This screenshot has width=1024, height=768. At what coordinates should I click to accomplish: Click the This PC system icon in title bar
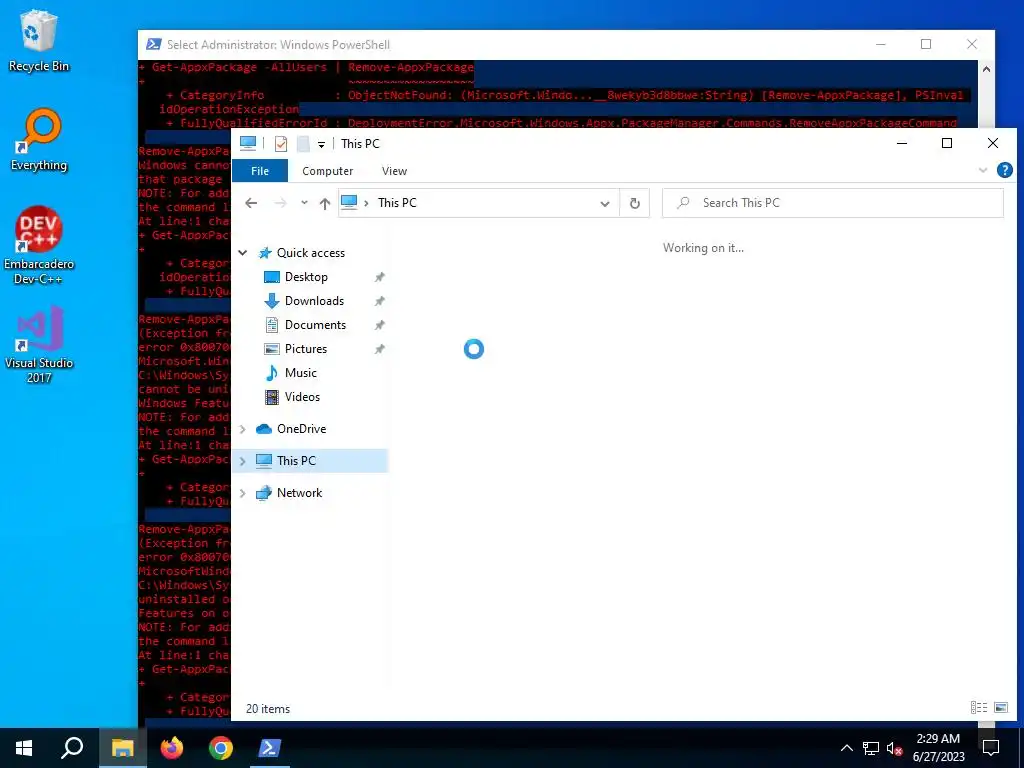coord(248,144)
